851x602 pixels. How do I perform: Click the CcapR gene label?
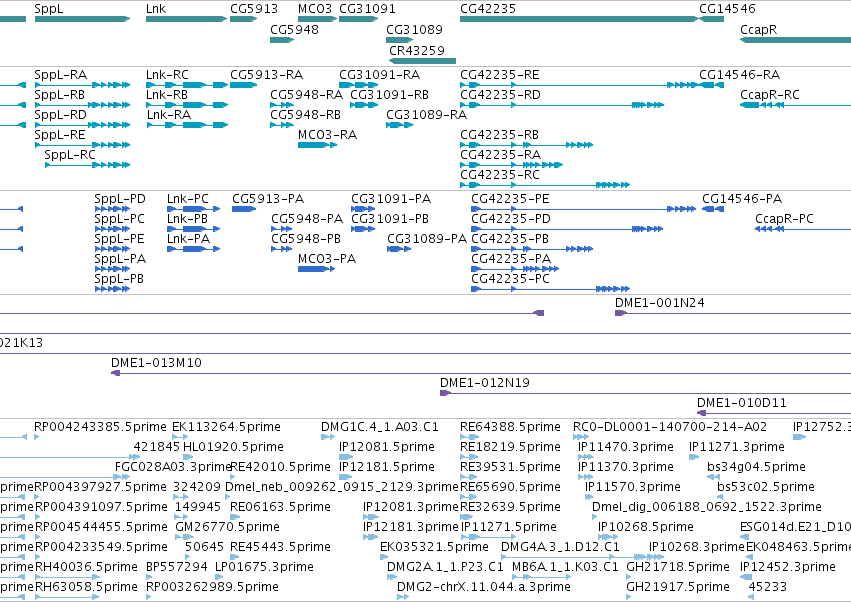pyautogui.click(x=758, y=29)
